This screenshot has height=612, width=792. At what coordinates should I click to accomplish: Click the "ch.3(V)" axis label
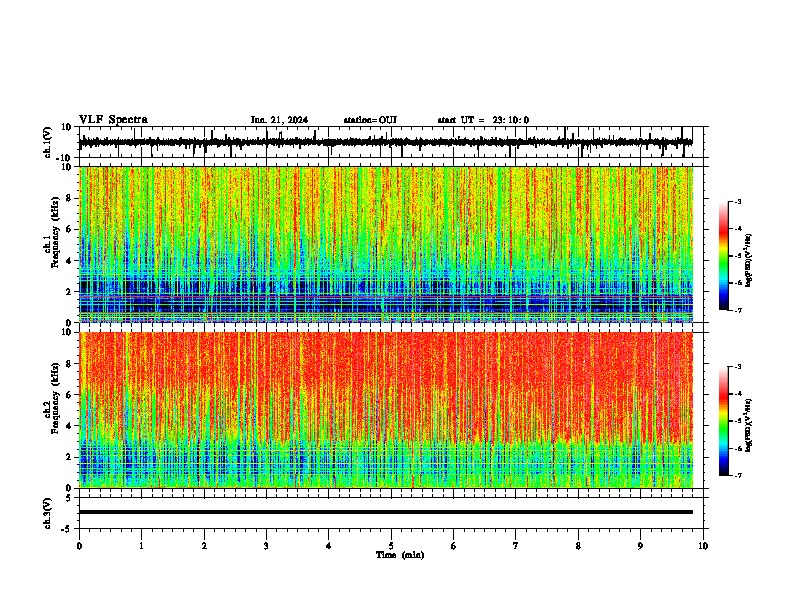point(47,513)
